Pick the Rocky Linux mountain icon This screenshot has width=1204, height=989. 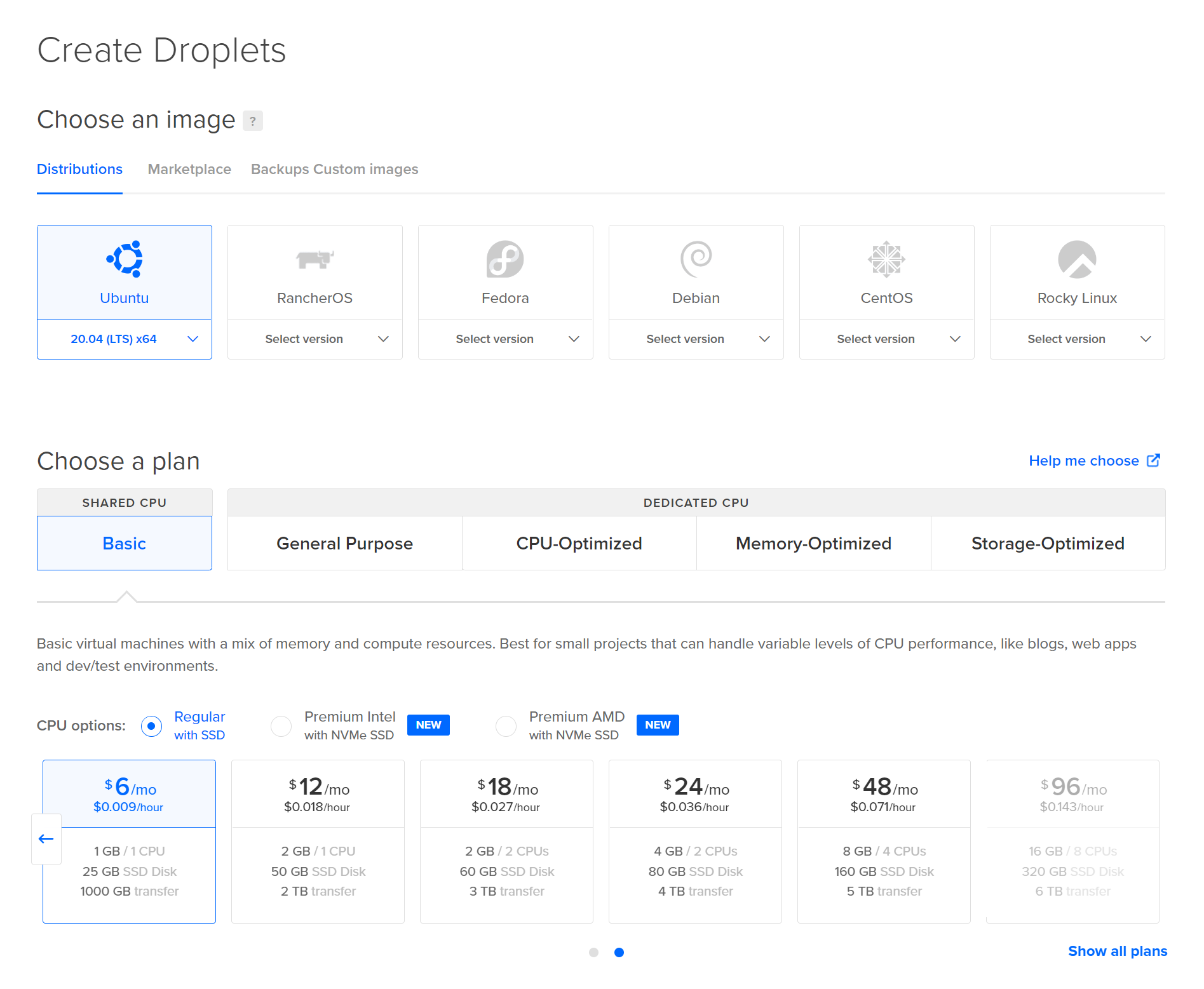click(1078, 259)
